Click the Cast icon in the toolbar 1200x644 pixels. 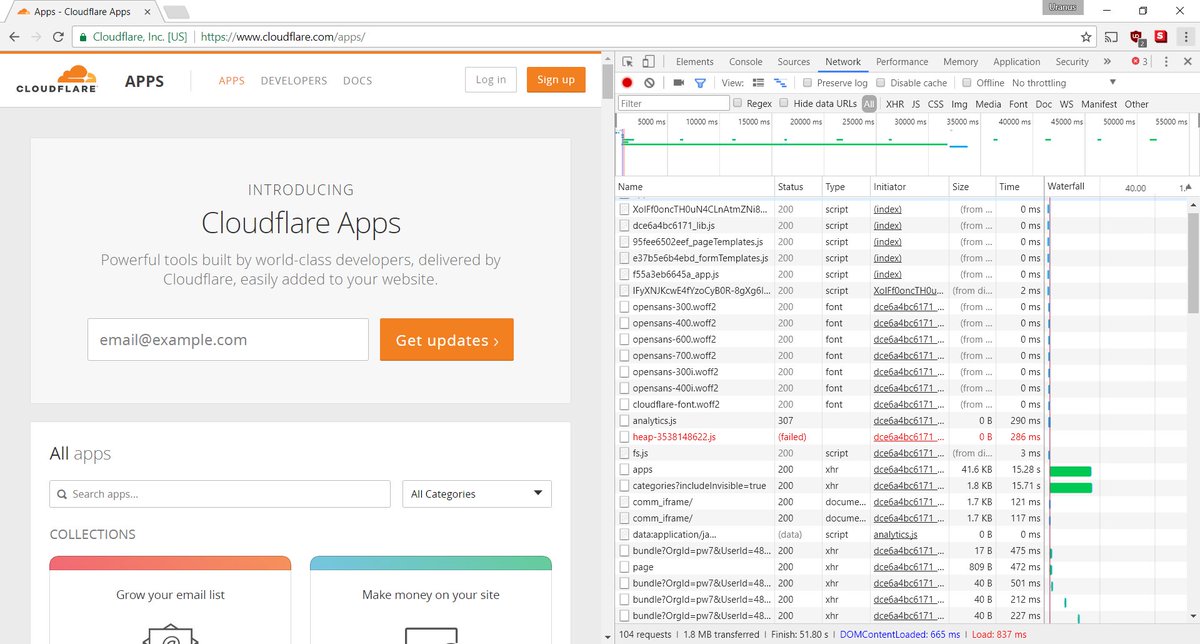tap(1111, 37)
